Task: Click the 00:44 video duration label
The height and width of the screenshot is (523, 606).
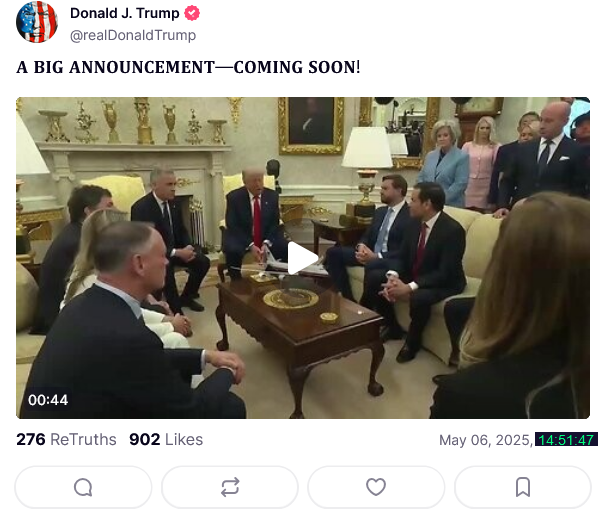Action: pos(48,400)
